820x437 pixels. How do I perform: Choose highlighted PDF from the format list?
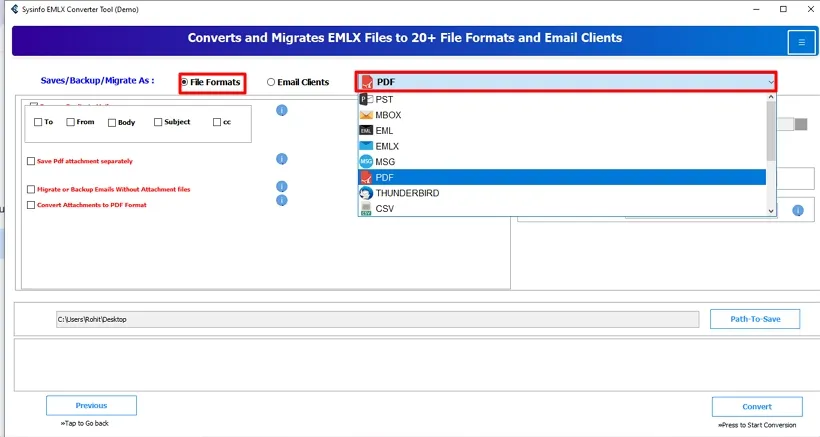(562, 177)
